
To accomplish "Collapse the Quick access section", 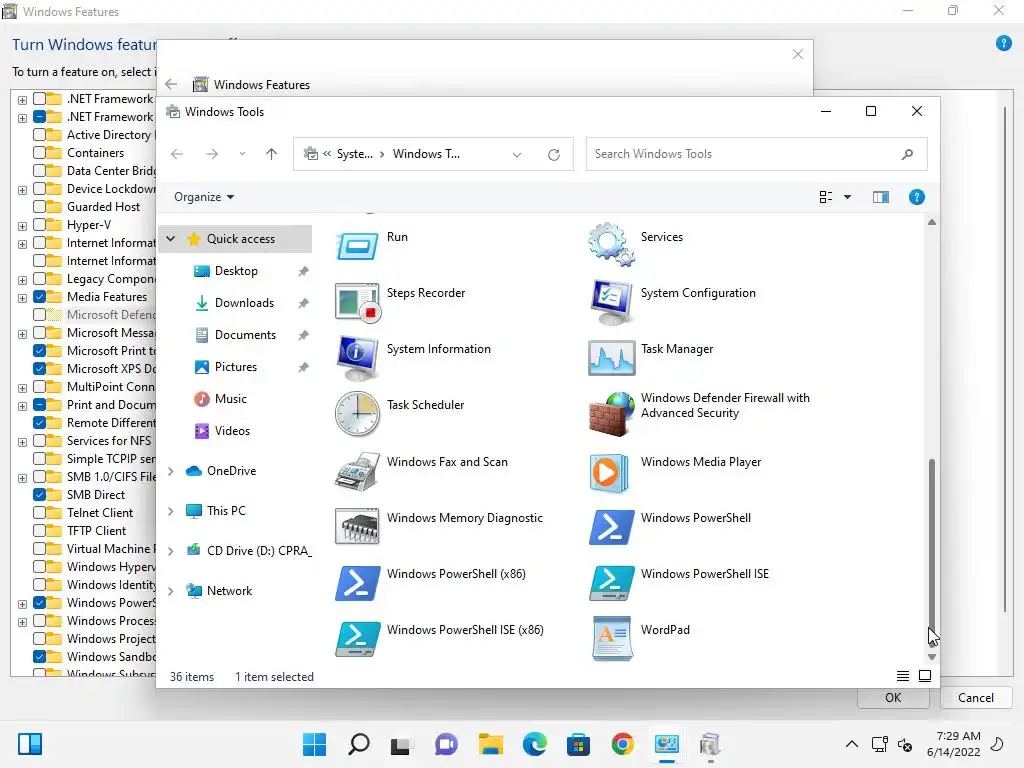I will pos(170,239).
